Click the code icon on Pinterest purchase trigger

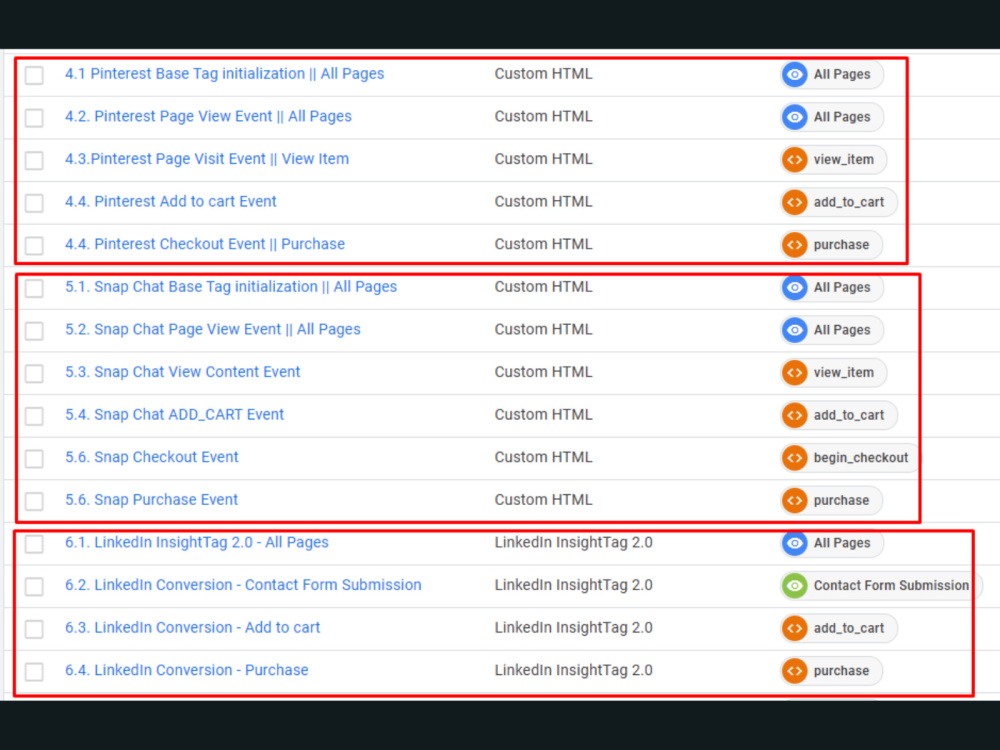pos(794,244)
